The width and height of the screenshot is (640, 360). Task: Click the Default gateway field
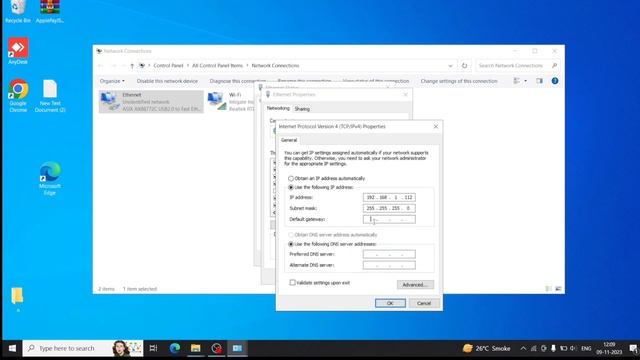pos(389,219)
